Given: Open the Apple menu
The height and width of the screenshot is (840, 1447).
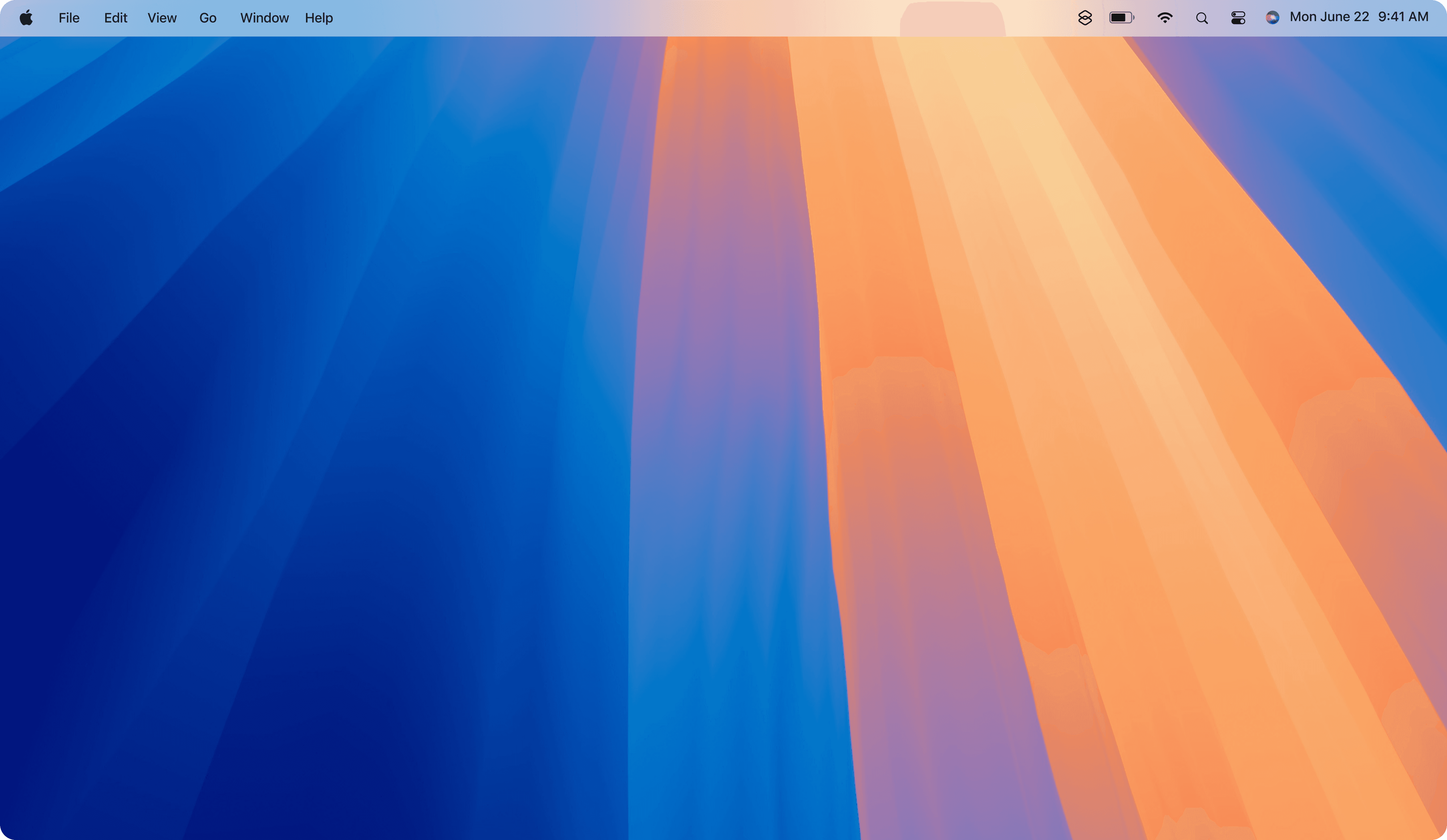Looking at the screenshot, I should click(x=26, y=18).
